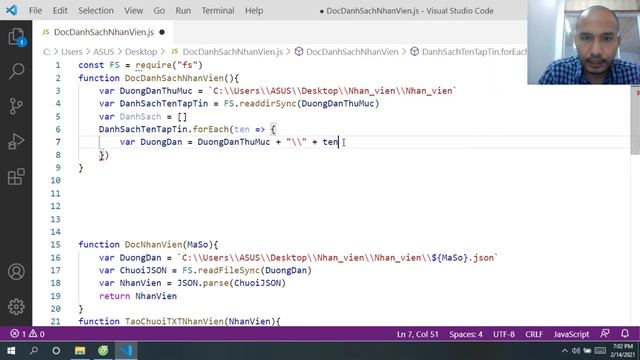Click readFileSync on line 17

(229, 270)
